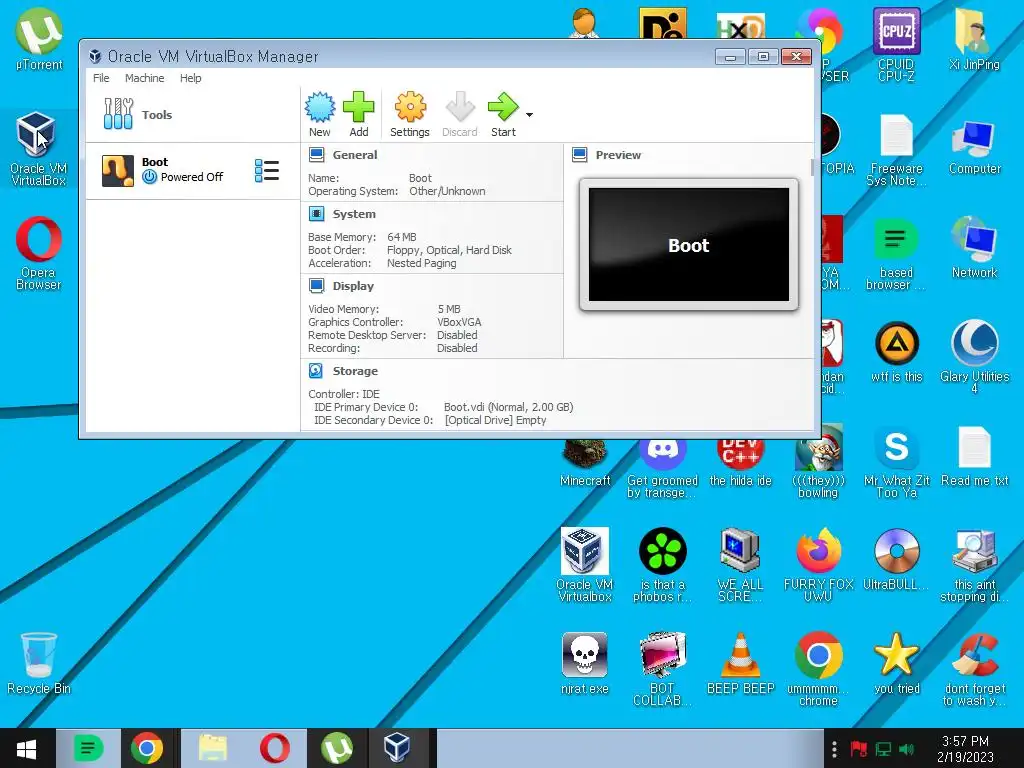Select Opera Browser desktop icon
The width and height of the screenshot is (1024, 768).
[39, 253]
